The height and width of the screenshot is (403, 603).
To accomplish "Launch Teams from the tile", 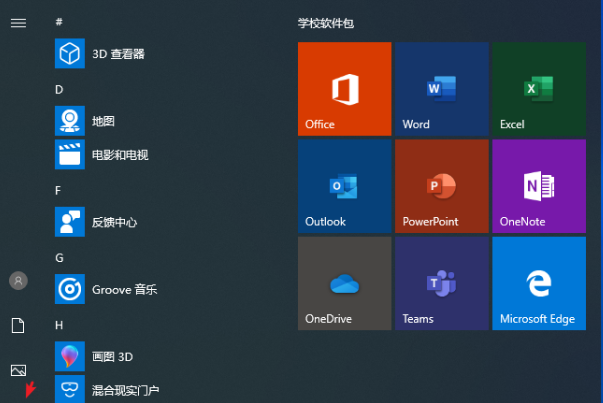I will pos(442,283).
